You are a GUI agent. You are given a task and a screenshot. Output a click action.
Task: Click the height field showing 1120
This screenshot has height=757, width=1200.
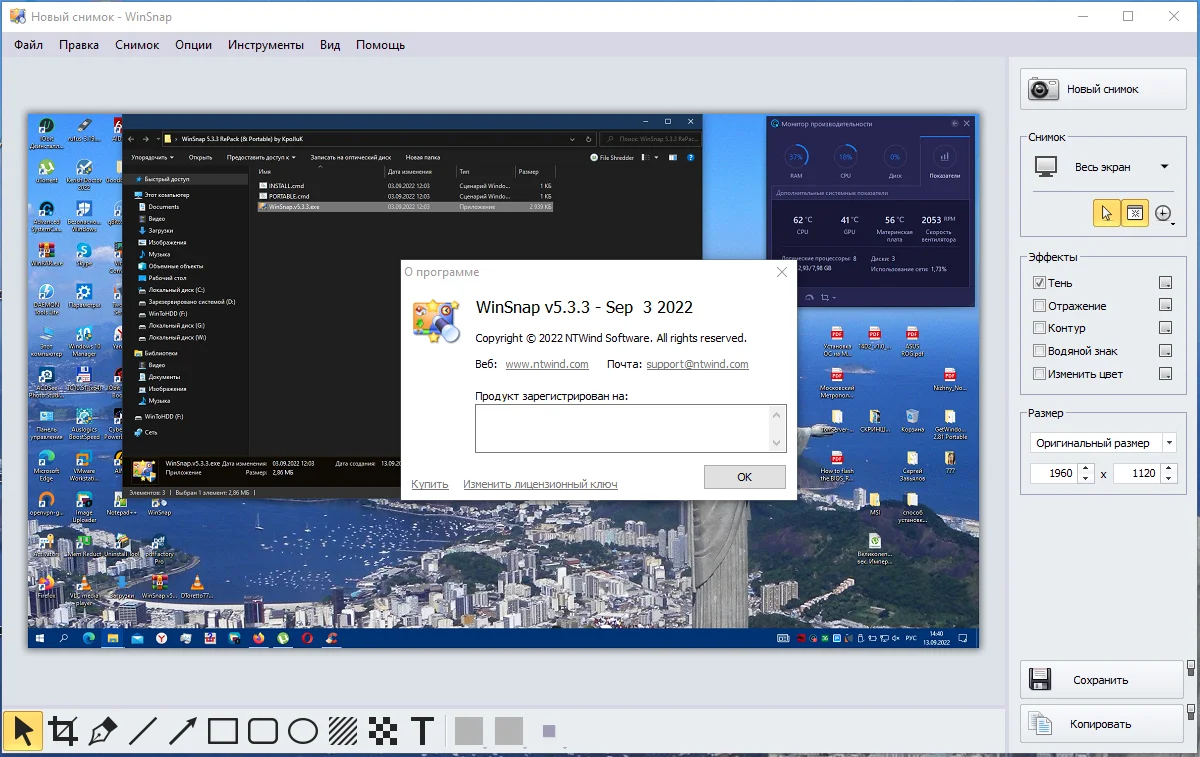(1138, 473)
